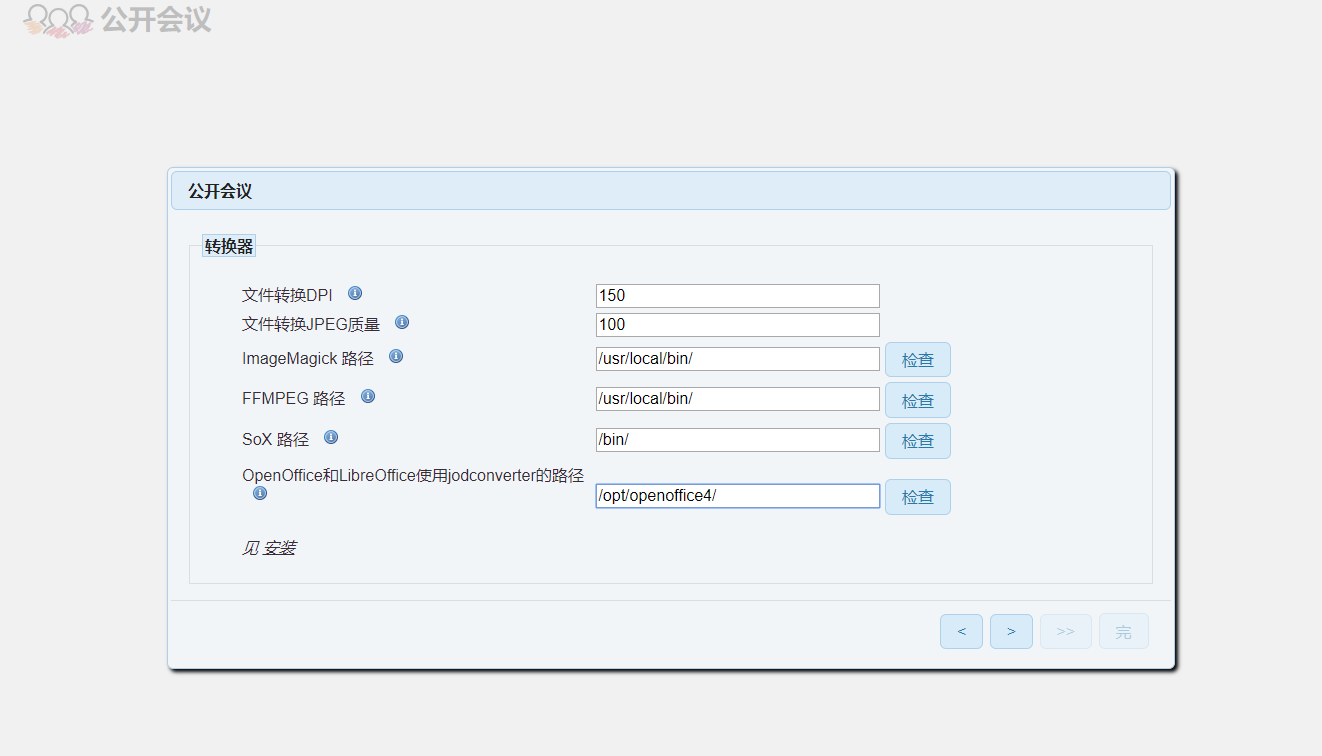Click the OpenOffice和LibreOffice jodconverter label
Screen dimensions: 1322x756
click(413, 476)
